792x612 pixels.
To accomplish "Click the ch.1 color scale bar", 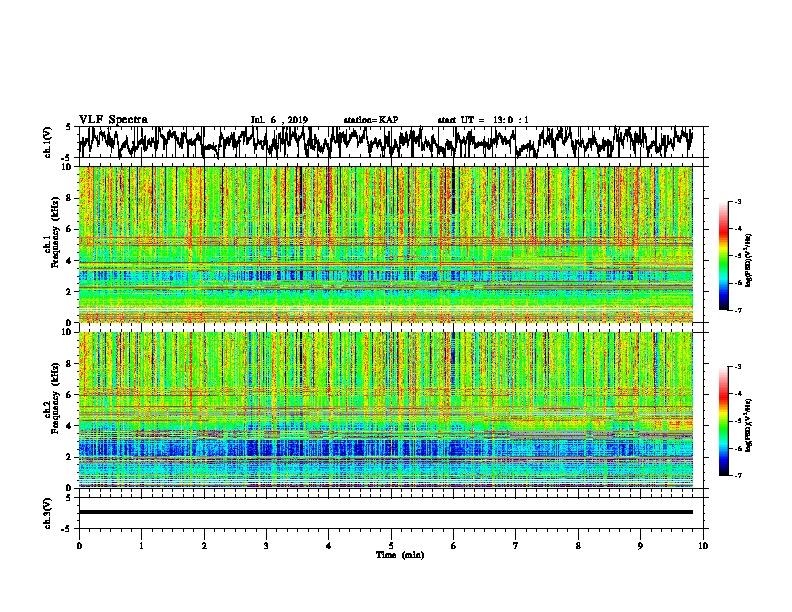I will click(x=723, y=256).
